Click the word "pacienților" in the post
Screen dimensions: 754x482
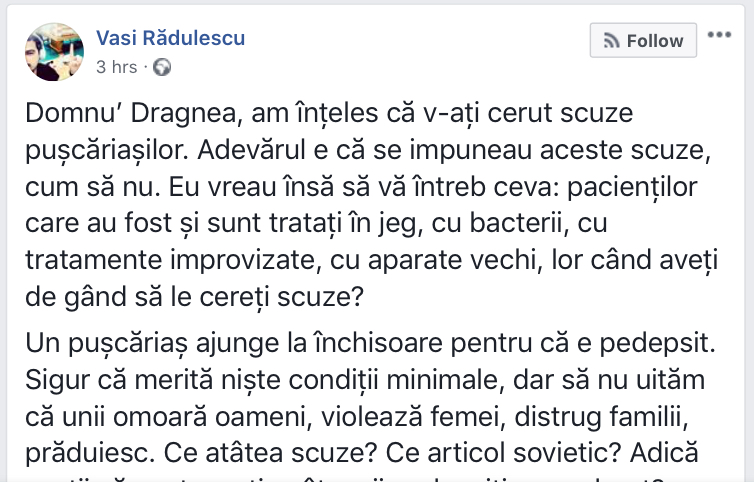(632, 187)
